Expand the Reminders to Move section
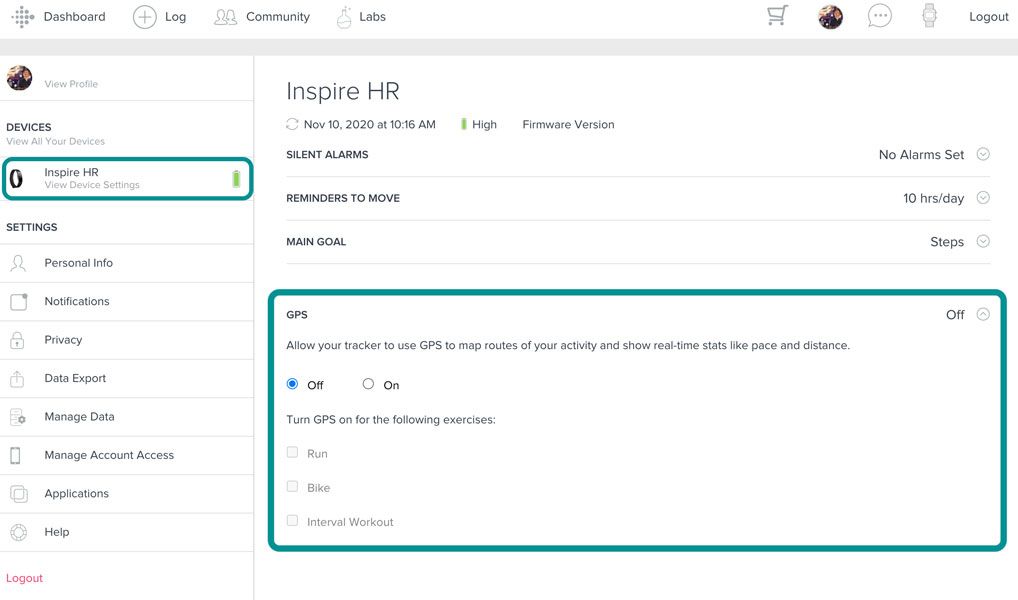Screen dimensions: 1018x600 click(983, 198)
